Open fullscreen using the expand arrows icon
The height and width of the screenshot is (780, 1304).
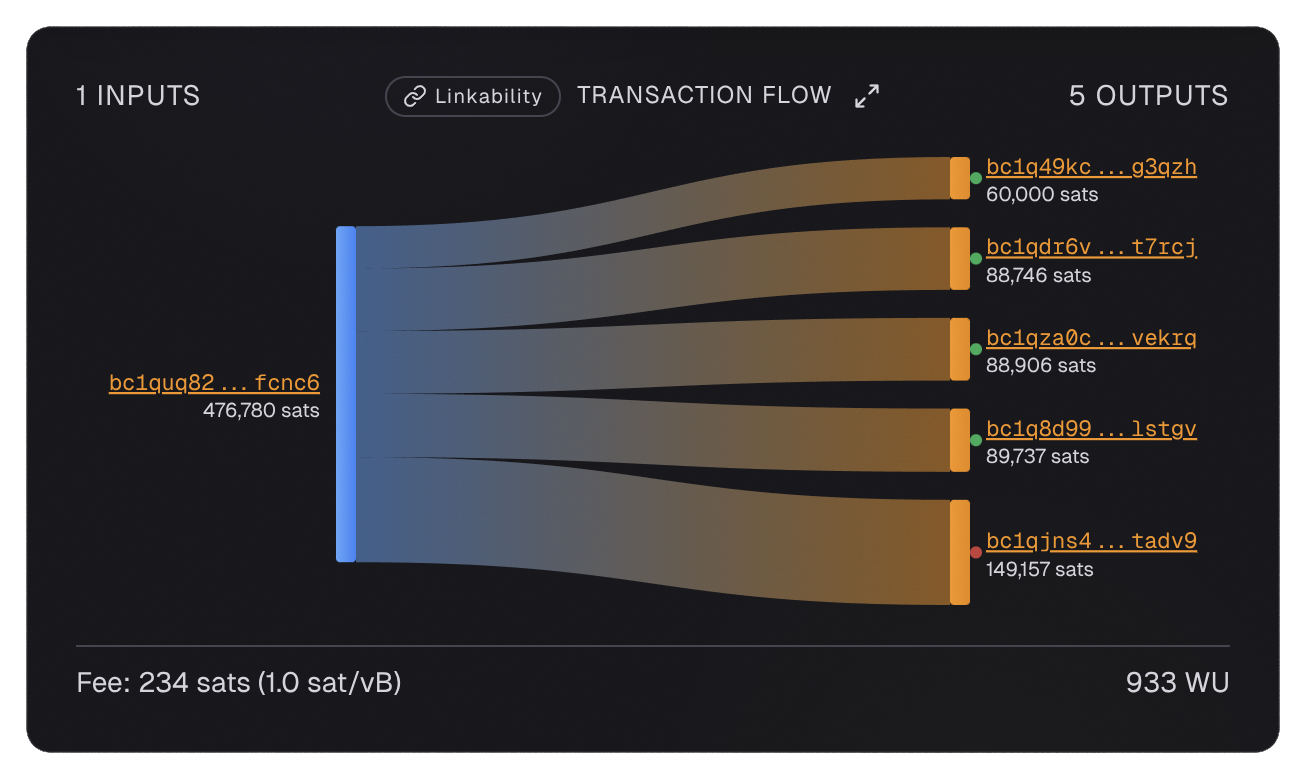click(866, 96)
